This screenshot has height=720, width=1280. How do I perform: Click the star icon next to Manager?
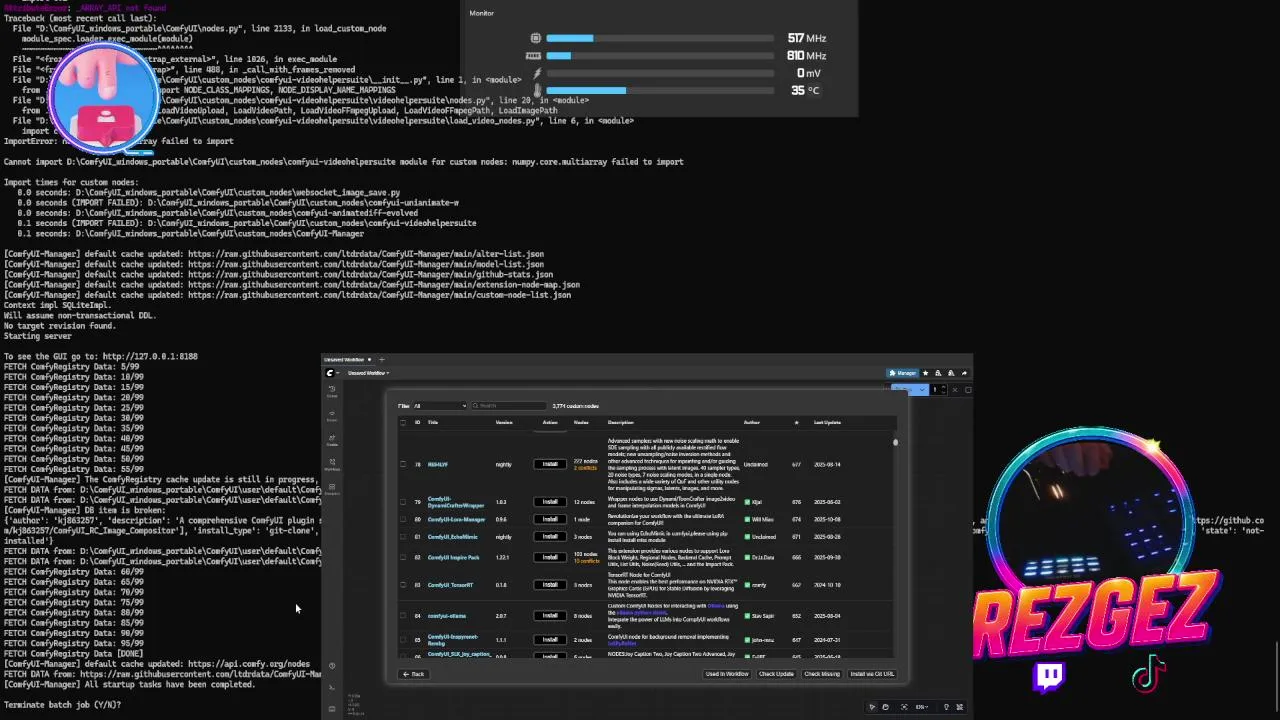[x=926, y=373]
